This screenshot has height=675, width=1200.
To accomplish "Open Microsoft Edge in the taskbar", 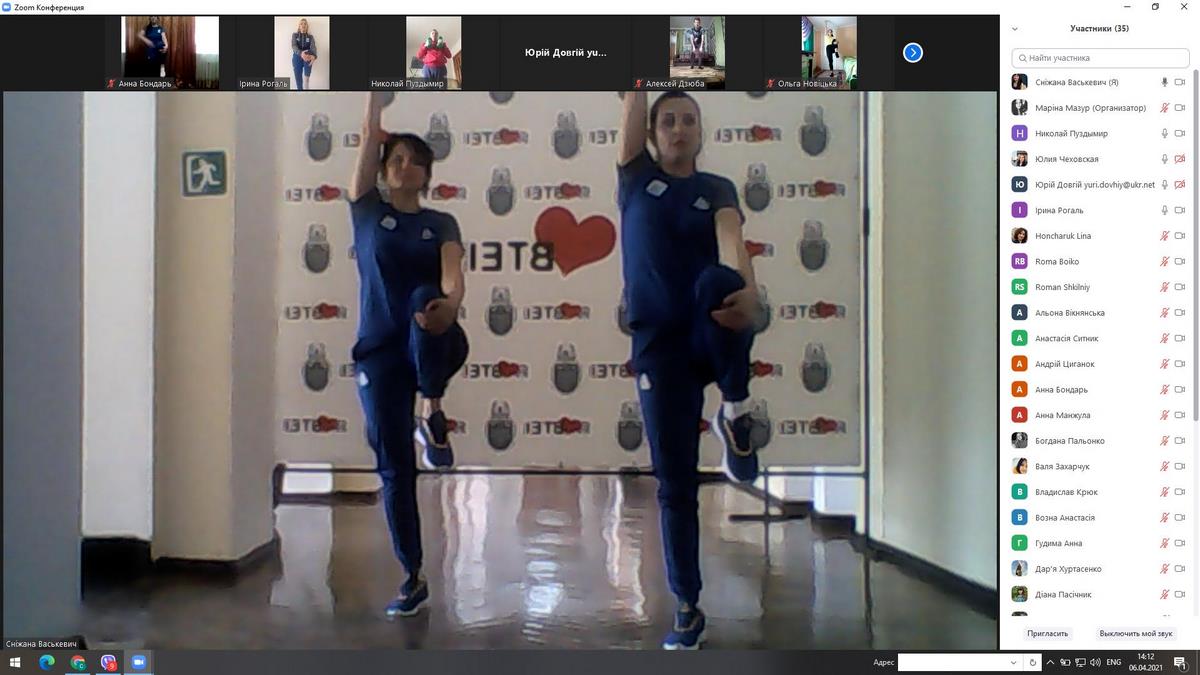I will point(47,662).
